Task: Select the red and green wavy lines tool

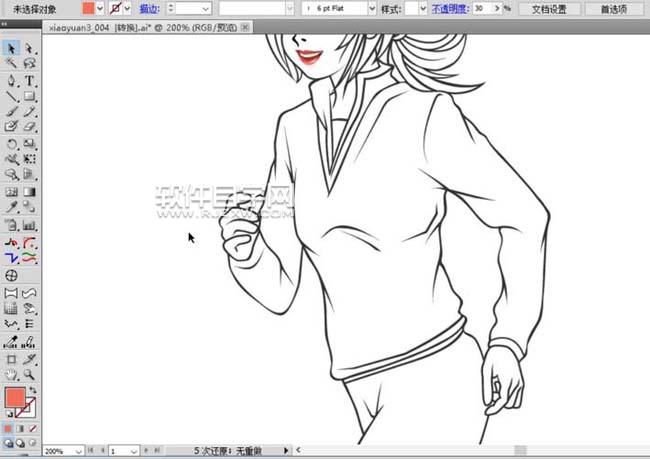Action: tap(29, 258)
